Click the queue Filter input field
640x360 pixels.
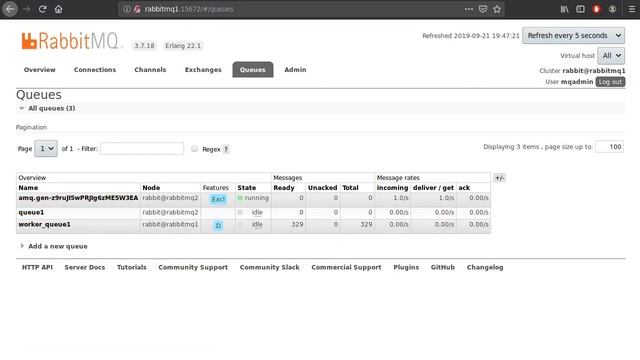pos(142,149)
